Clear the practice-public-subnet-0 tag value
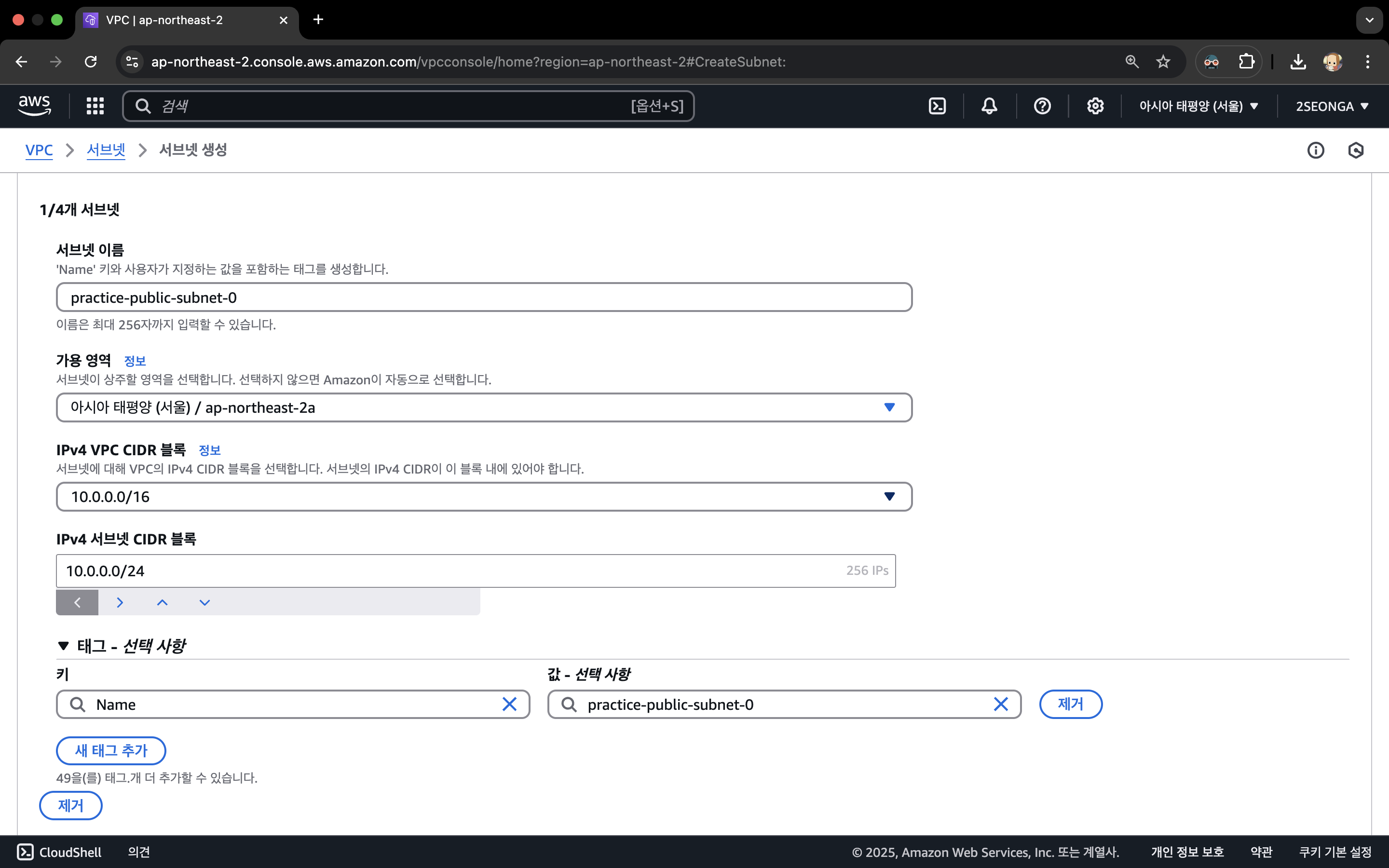The image size is (1389, 868). (1000, 705)
